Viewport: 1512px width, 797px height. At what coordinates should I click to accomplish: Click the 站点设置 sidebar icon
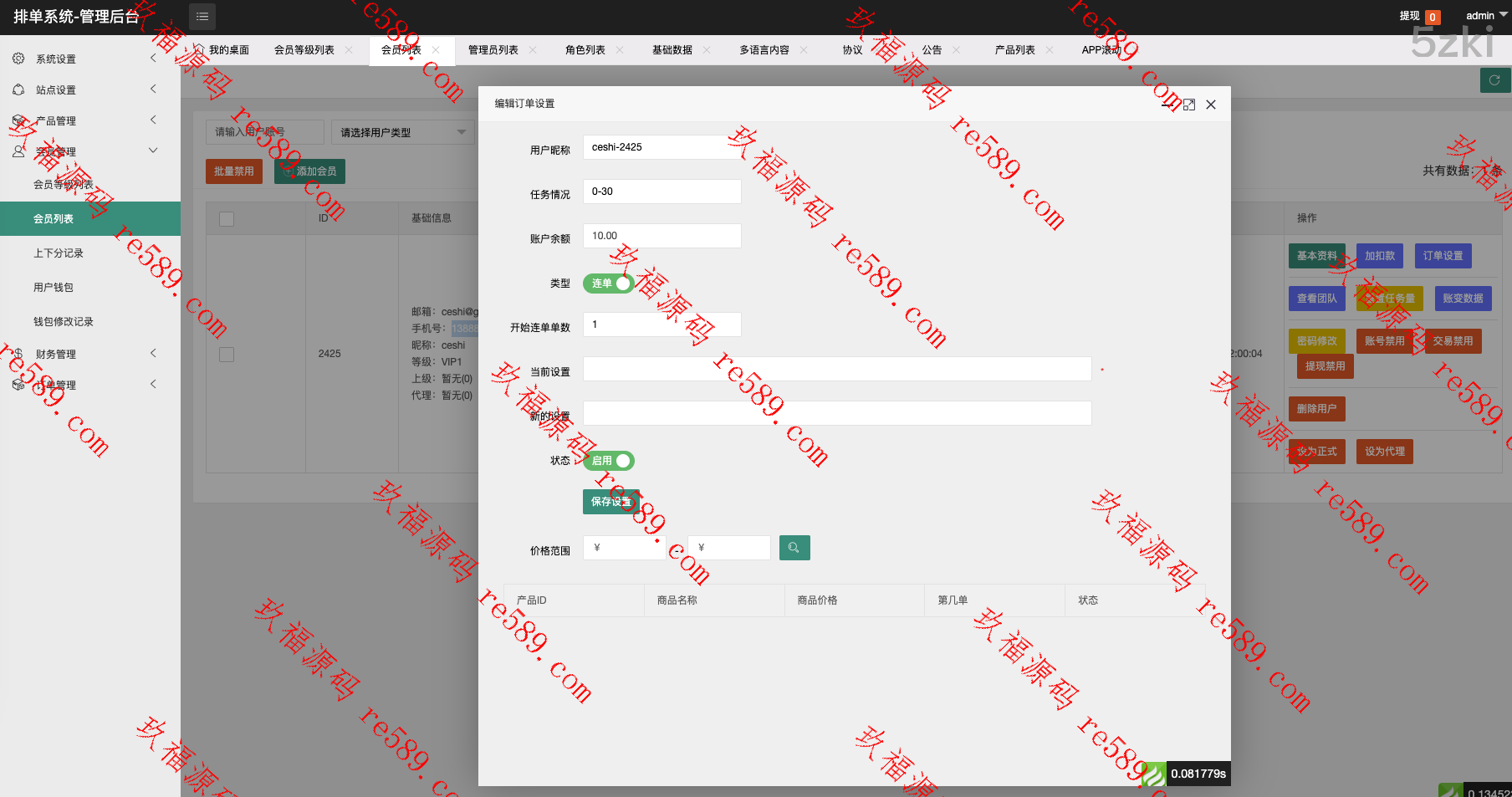coord(18,89)
